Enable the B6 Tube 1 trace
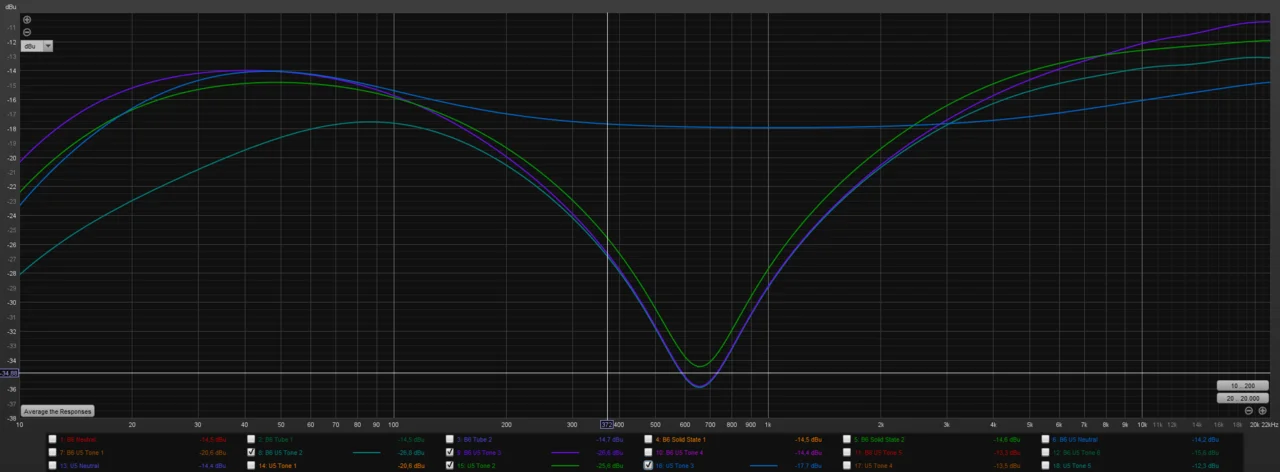The width and height of the screenshot is (1280, 472). pos(251,439)
